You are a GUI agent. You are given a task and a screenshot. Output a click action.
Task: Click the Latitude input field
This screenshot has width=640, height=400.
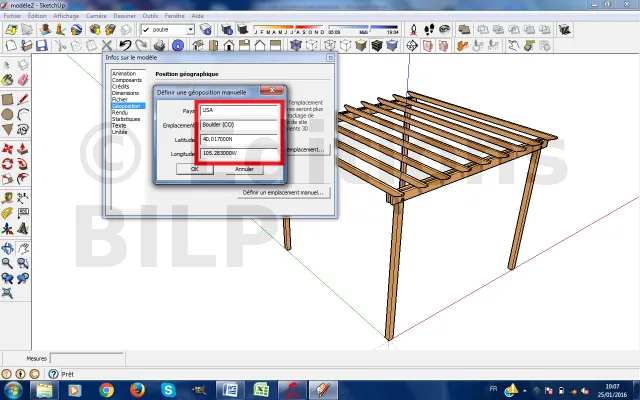(238, 139)
